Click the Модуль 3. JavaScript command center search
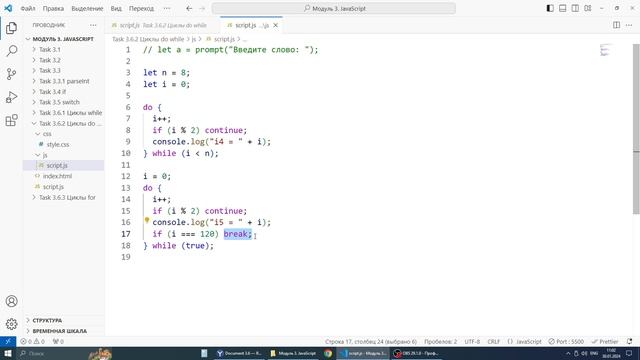The width and height of the screenshot is (640, 360). (334, 8)
